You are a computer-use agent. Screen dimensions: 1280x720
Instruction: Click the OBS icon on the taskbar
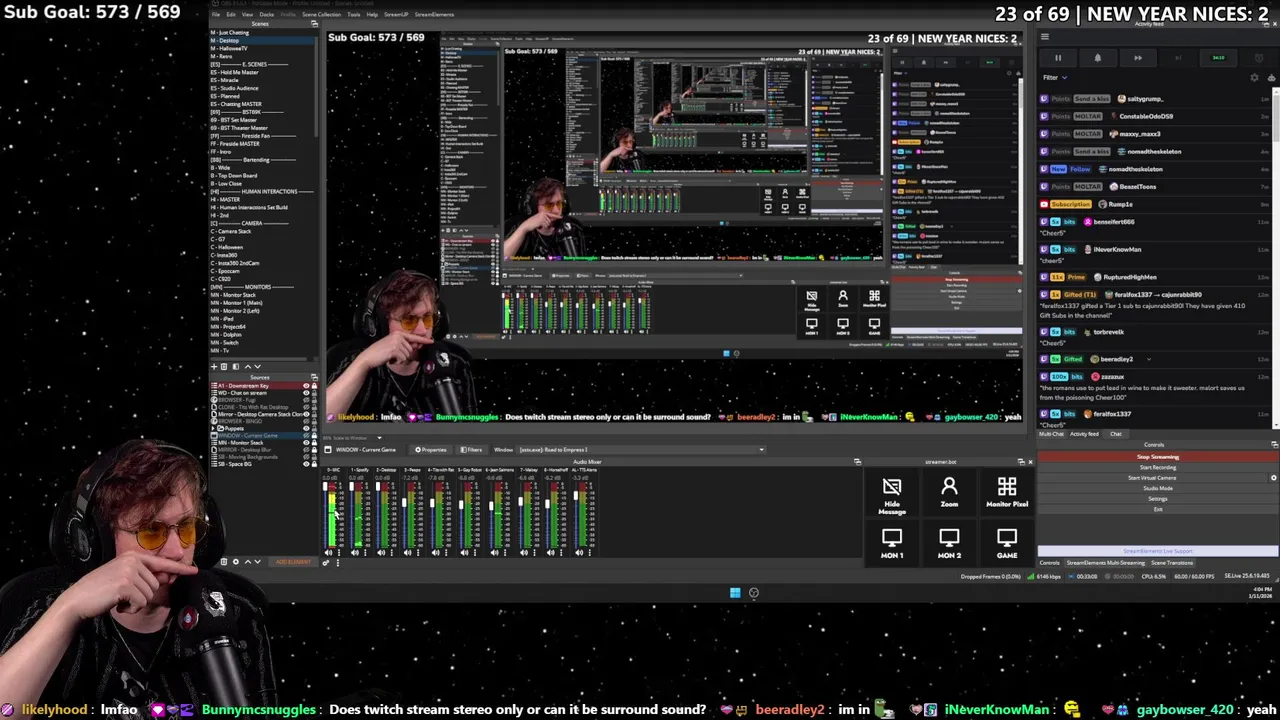[754, 592]
